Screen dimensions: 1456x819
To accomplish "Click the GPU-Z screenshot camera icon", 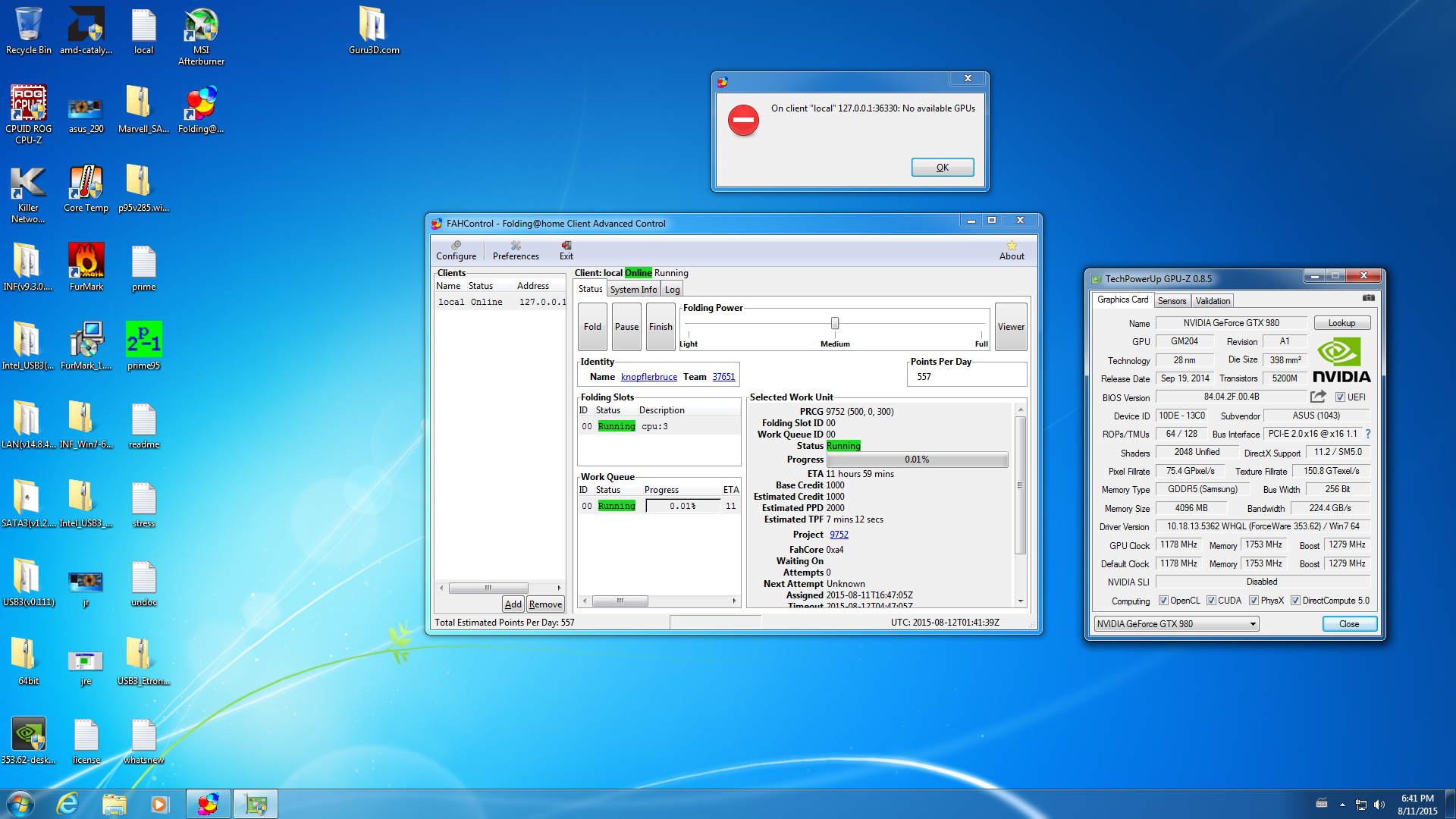I will click(x=1368, y=298).
